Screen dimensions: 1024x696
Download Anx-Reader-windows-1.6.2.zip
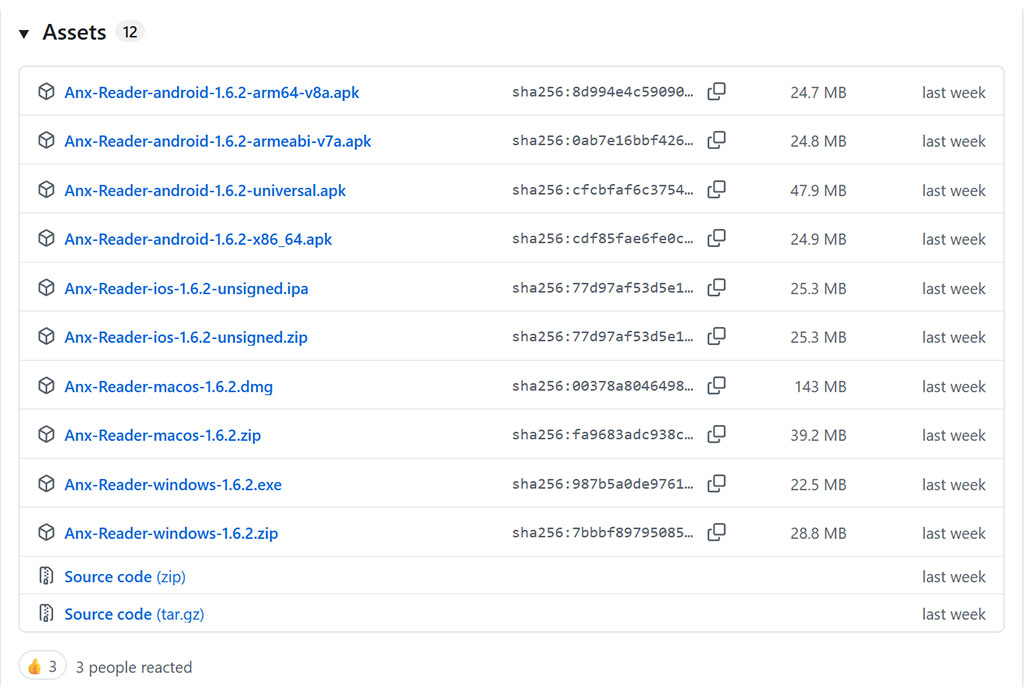[171, 533]
